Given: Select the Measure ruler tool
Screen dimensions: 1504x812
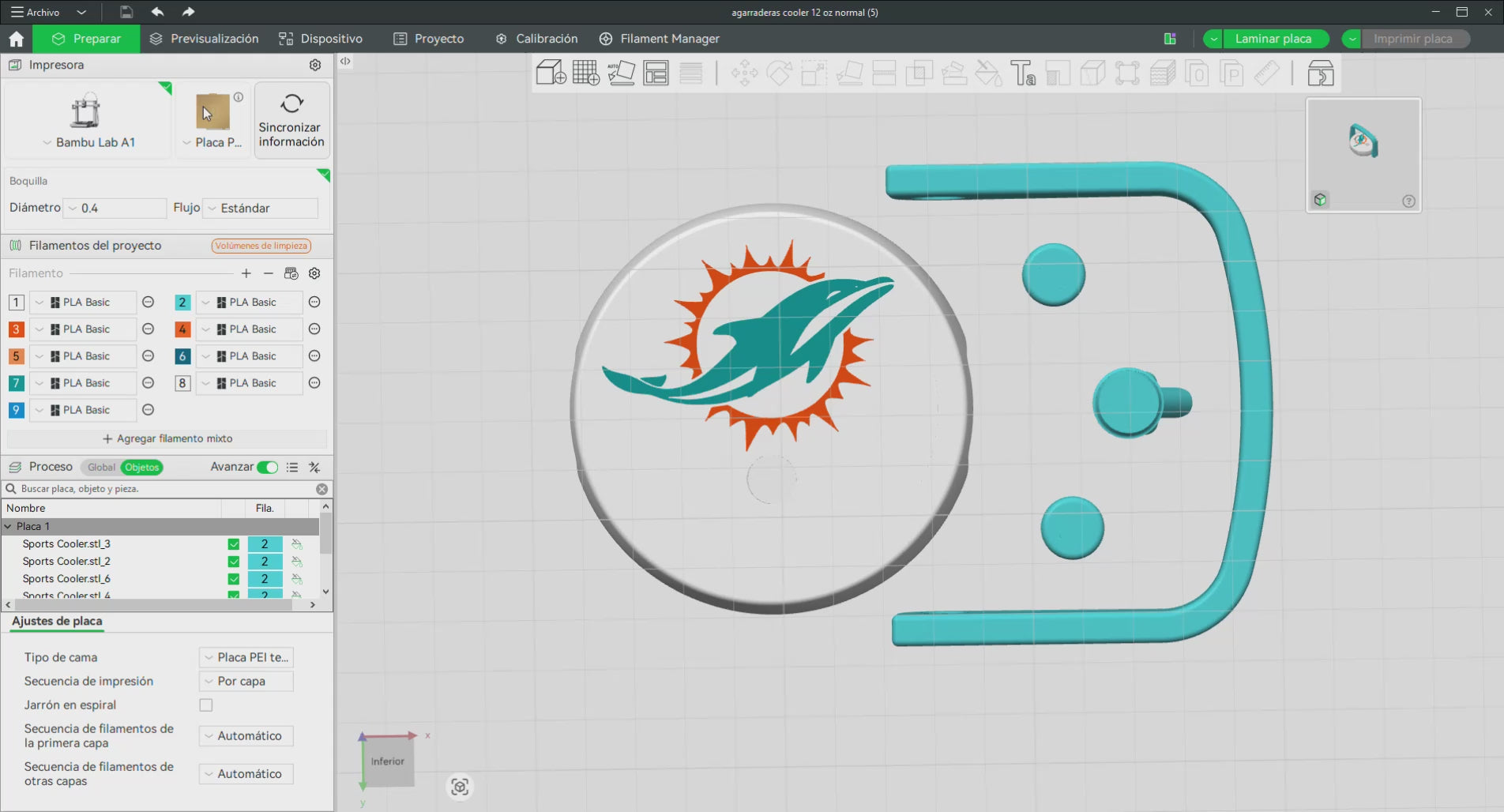Looking at the screenshot, I should tap(1267, 73).
